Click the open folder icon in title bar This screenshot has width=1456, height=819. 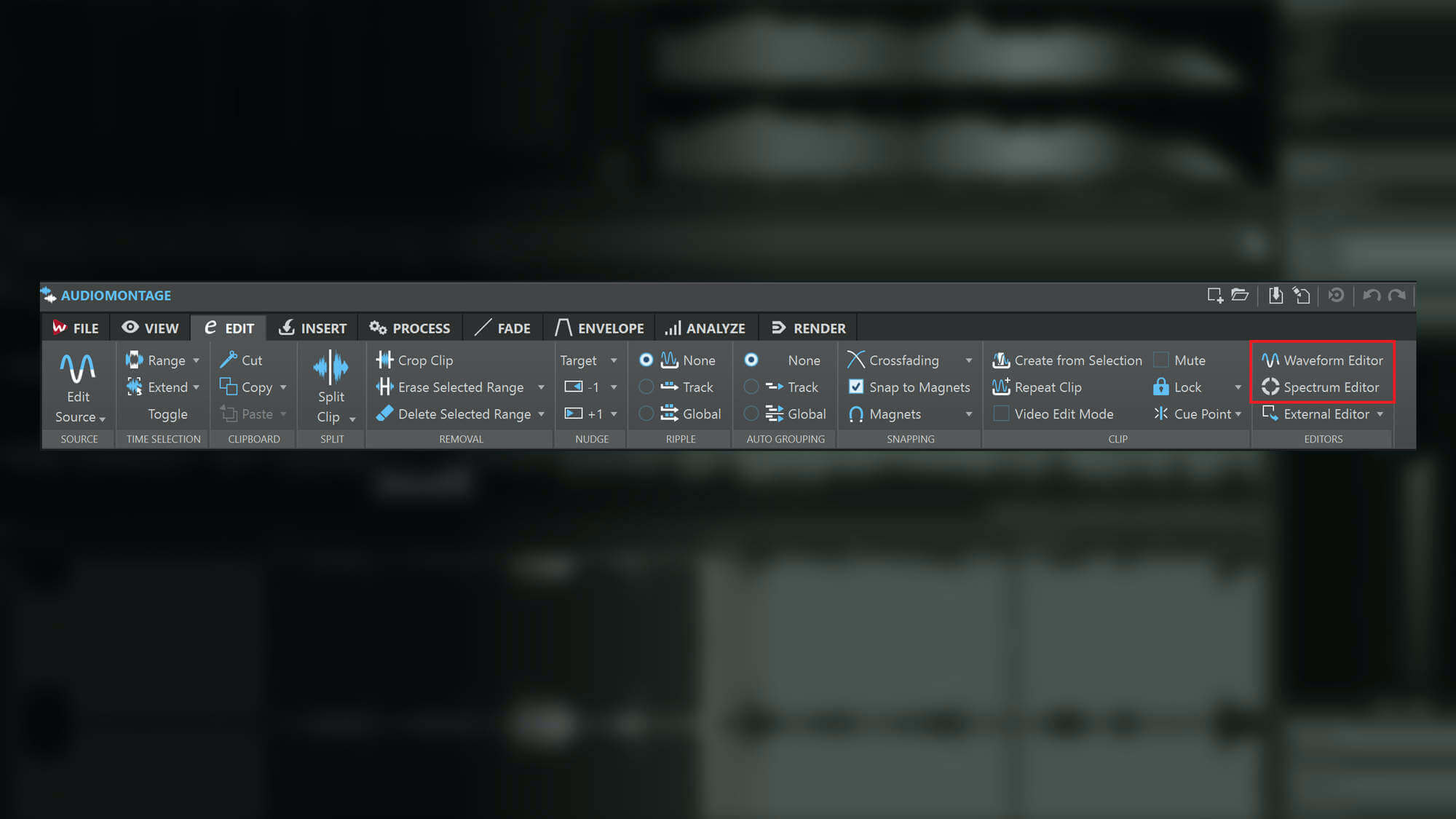point(1240,295)
